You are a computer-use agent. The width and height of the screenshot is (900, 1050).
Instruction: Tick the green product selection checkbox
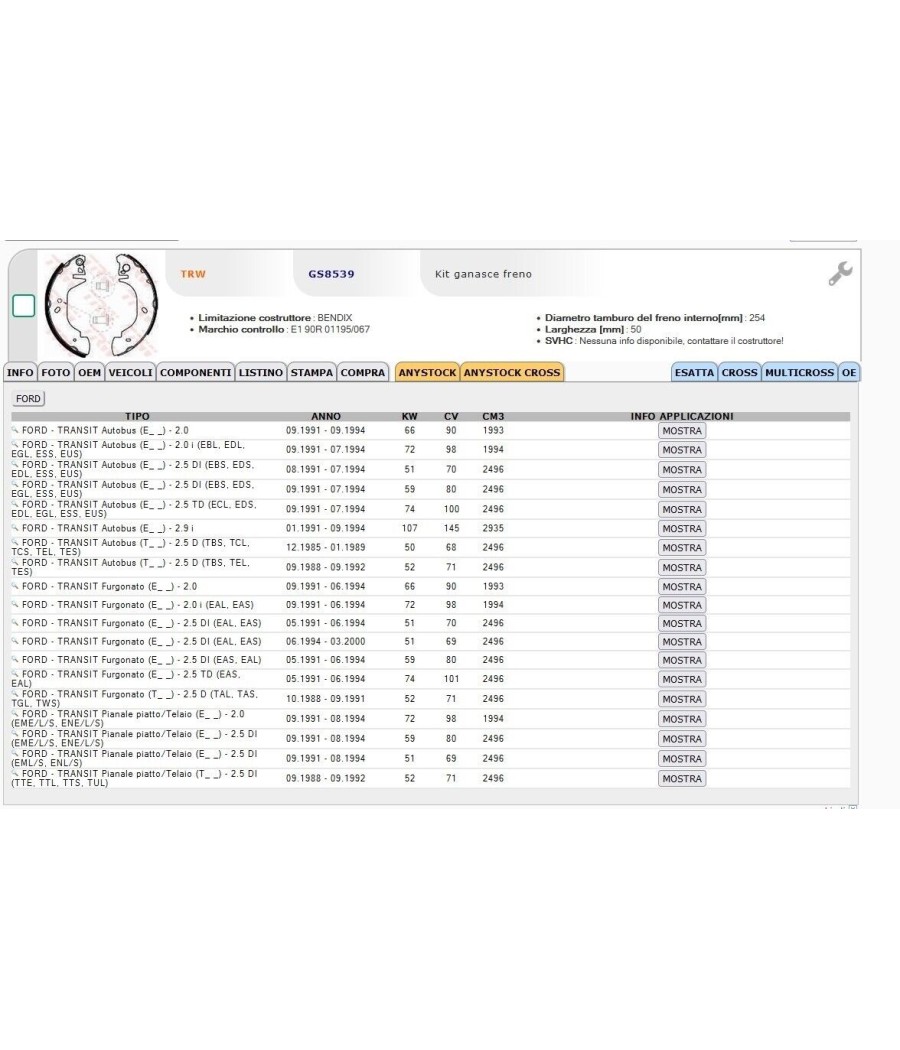coord(24,306)
